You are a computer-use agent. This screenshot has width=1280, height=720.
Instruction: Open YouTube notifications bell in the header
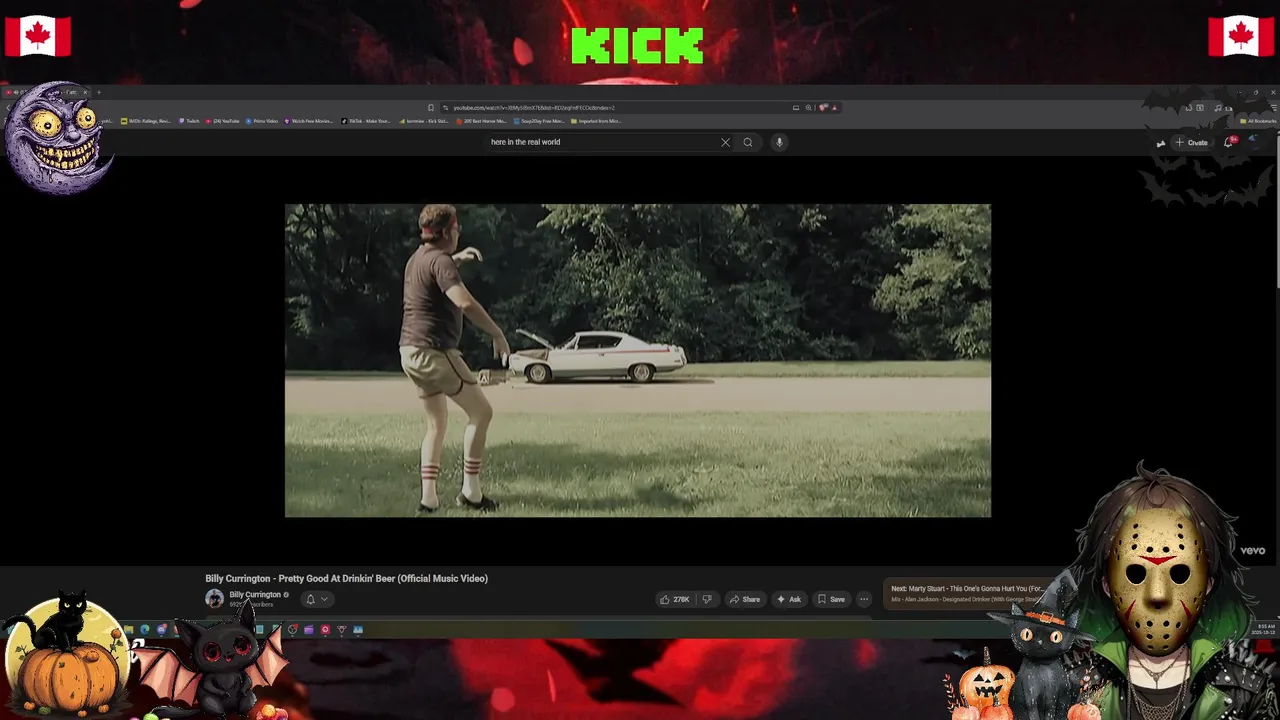click(x=1229, y=142)
